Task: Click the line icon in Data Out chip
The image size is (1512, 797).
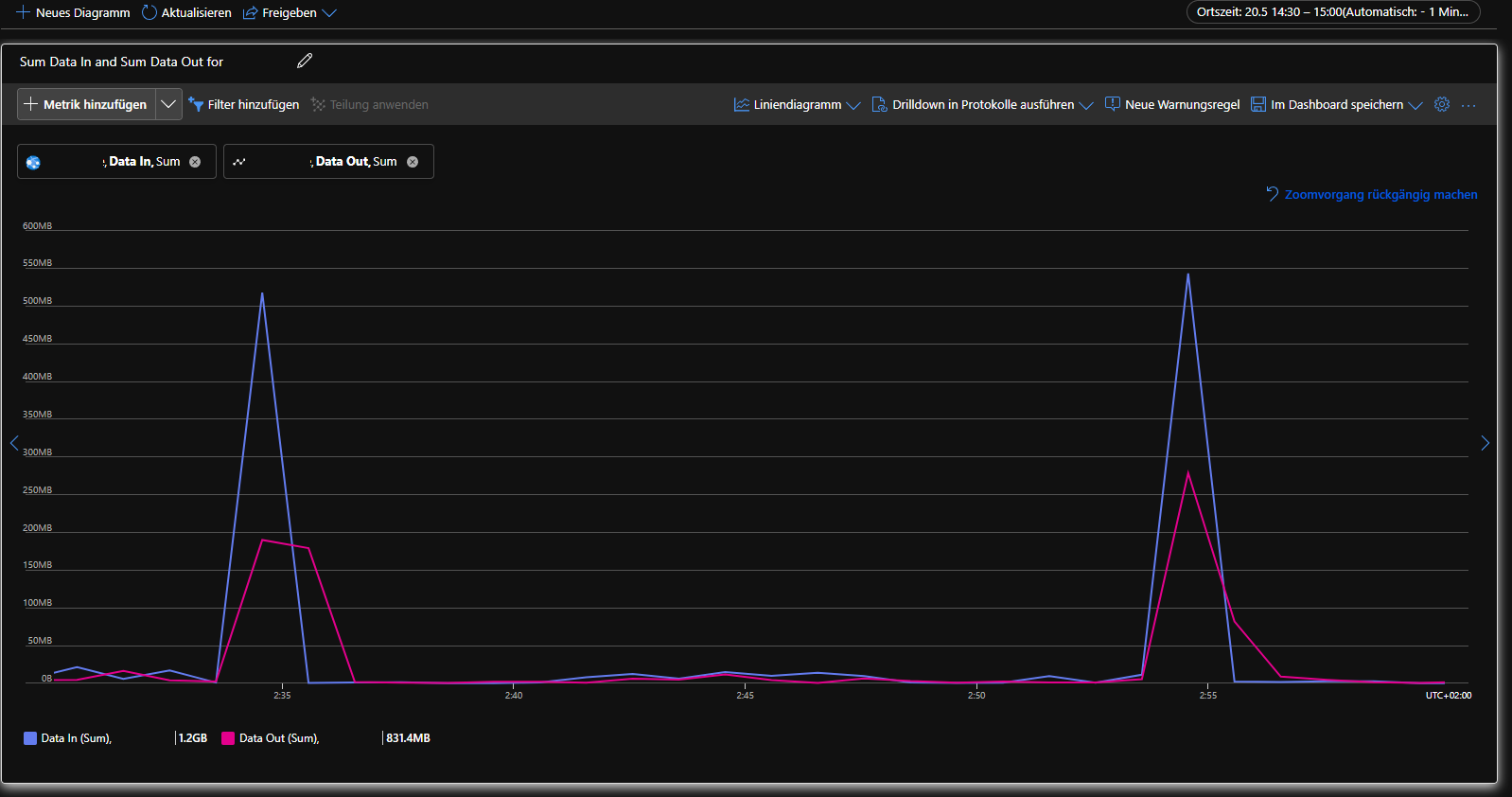Action: tap(239, 162)
